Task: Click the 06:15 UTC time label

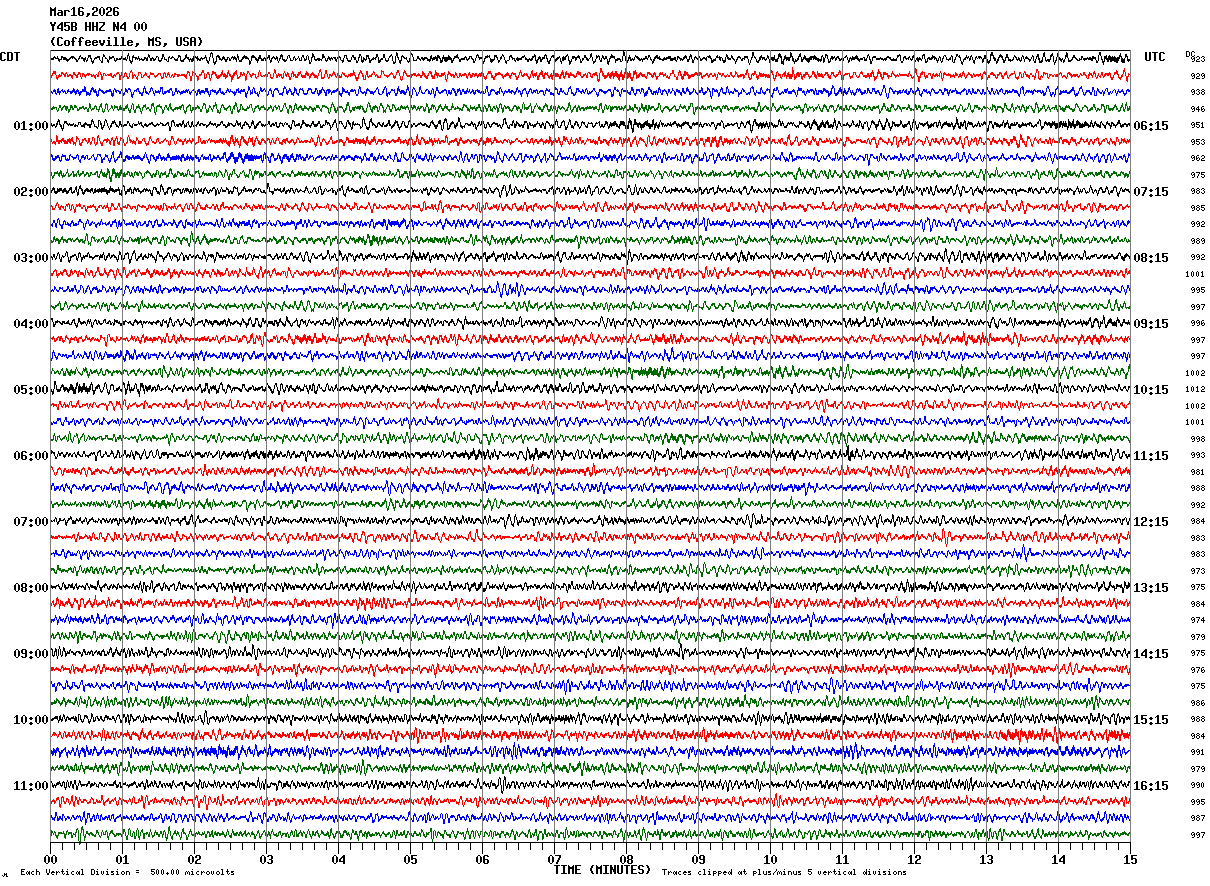Action: click(x=1151, y=126)
